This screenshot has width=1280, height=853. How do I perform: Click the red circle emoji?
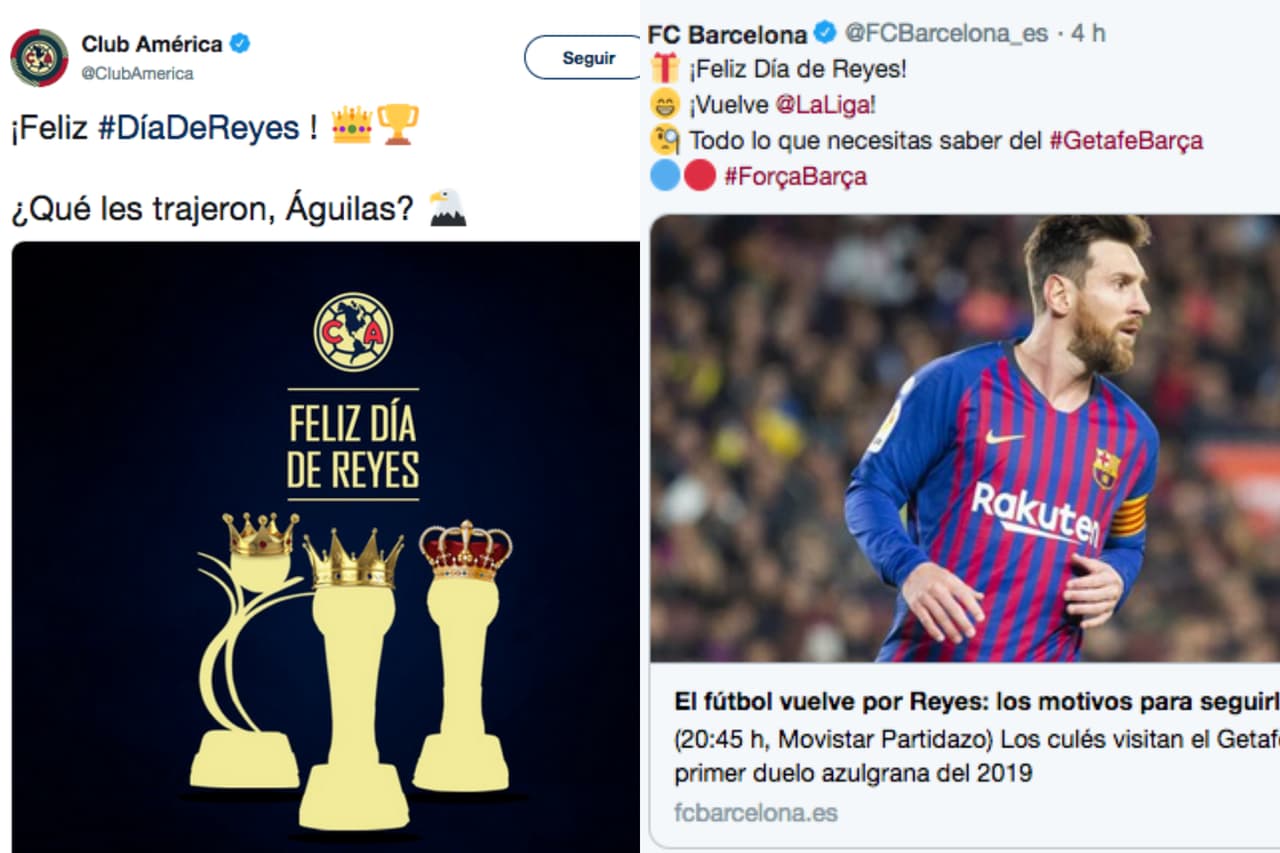click(699, 176)
